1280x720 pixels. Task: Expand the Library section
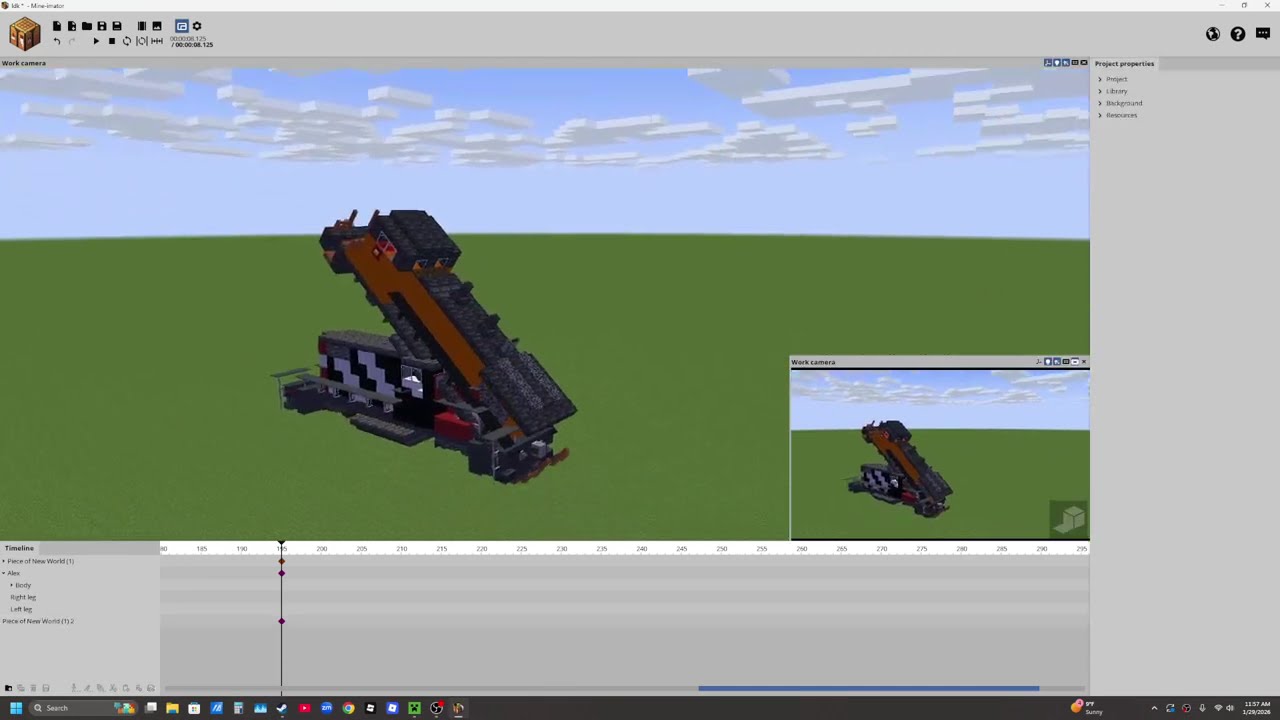pyautogui.click(x=1100, y=91)
